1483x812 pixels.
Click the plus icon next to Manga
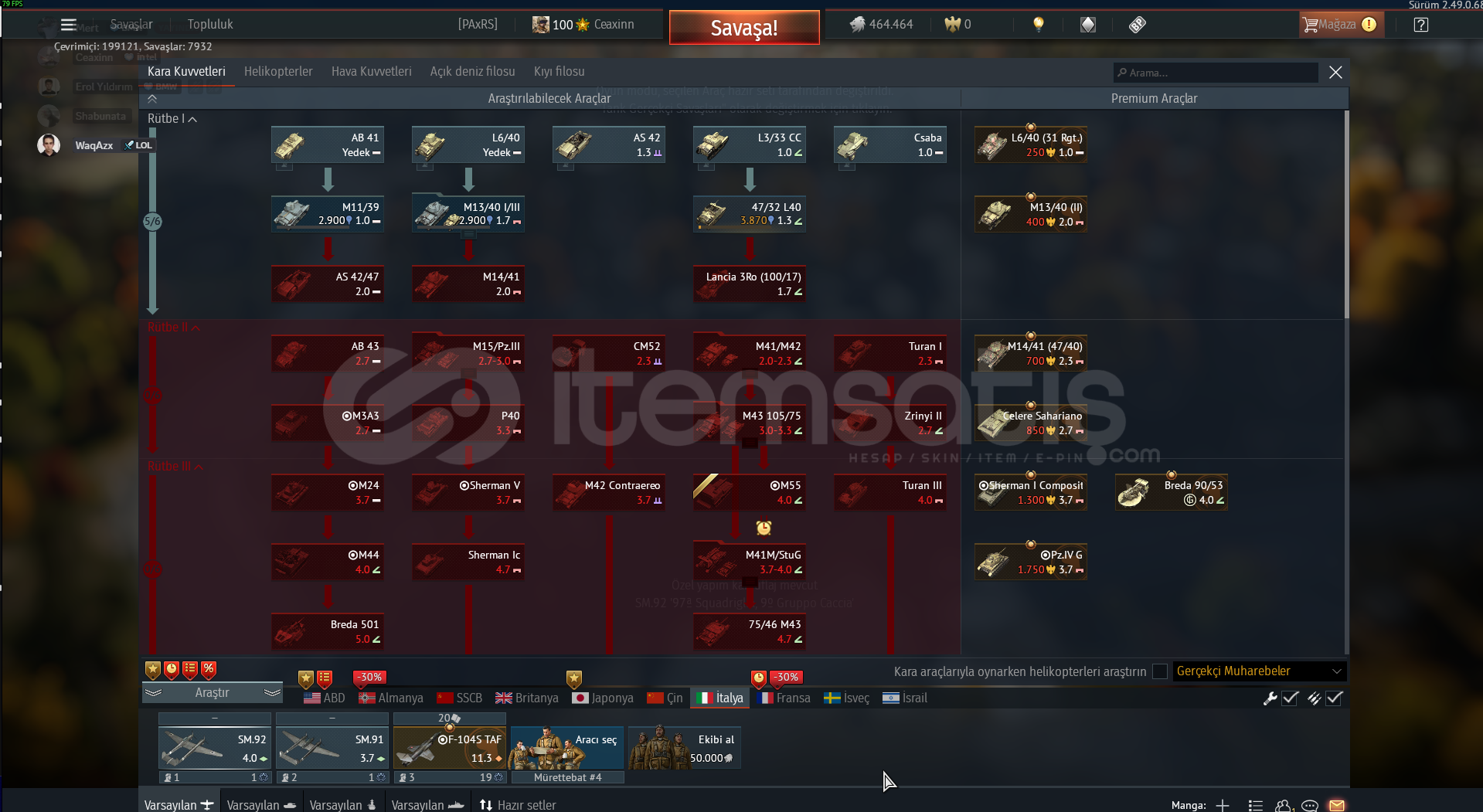pyautogui.click(x=1223, y=805)
